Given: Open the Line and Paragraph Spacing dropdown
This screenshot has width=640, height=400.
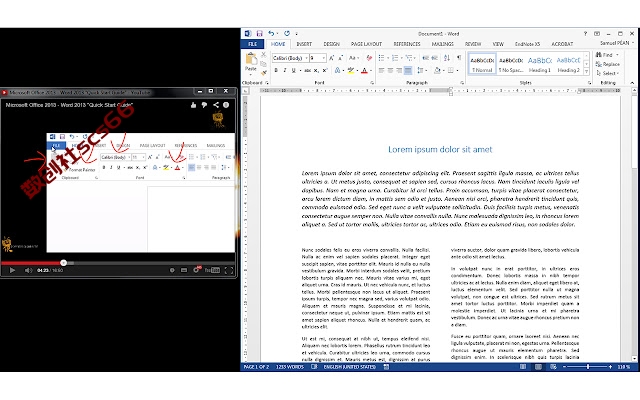Looking at the screenshot, I should [421, 70].
